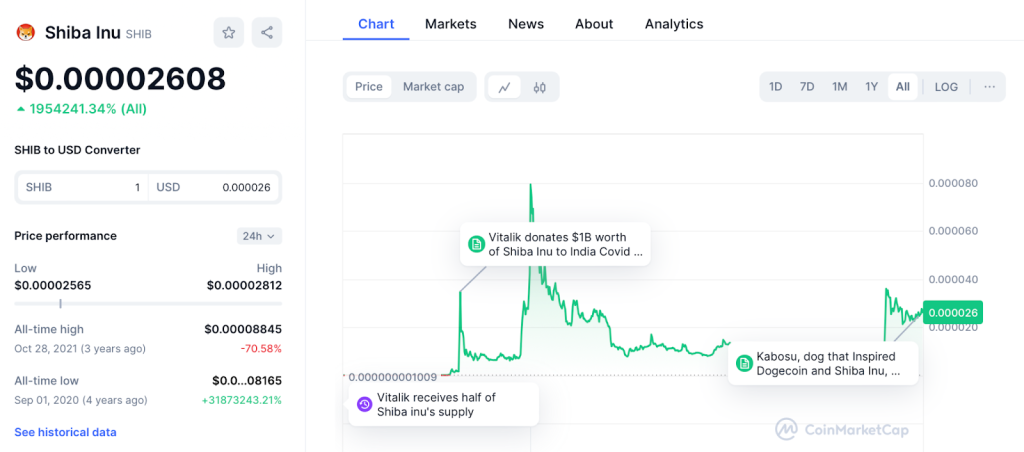Go to the About tab
Viewport: 1024px width, 452px height.
(x=594, y=24)
